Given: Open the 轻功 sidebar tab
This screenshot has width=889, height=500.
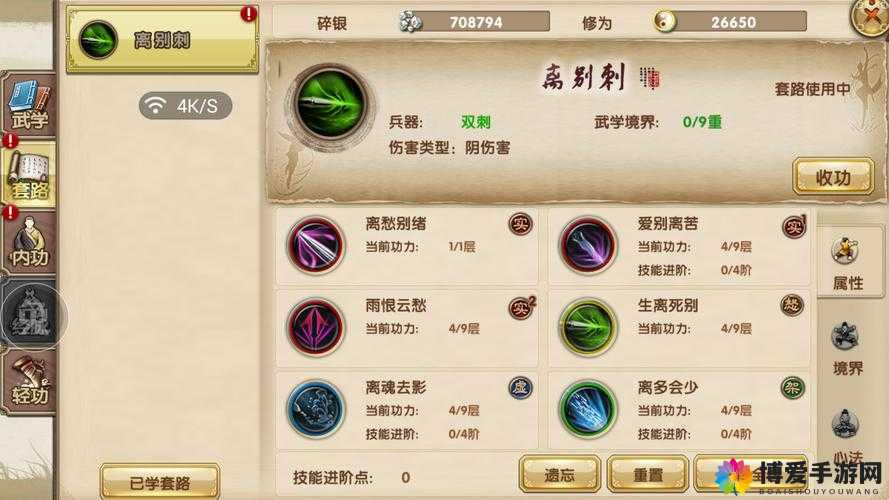Looking at the screenshot, I should (x=28, y=382).
